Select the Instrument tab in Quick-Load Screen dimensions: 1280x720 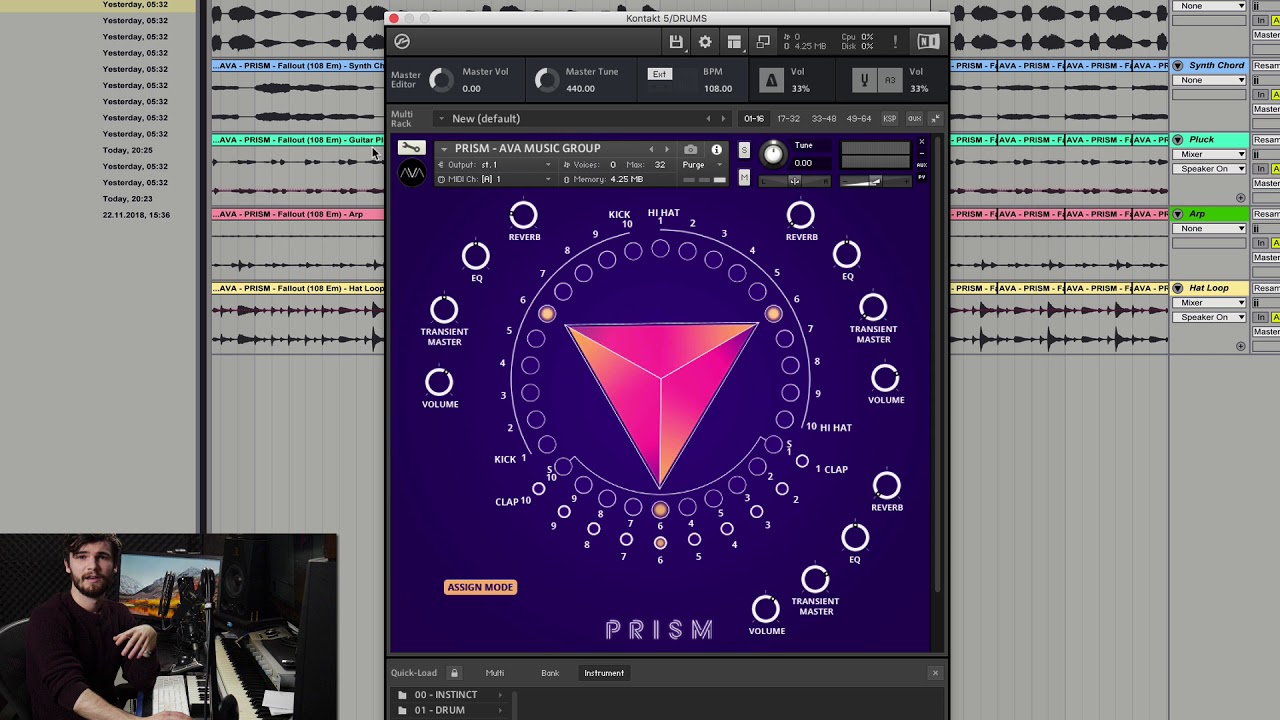click(x=604, y=673)
